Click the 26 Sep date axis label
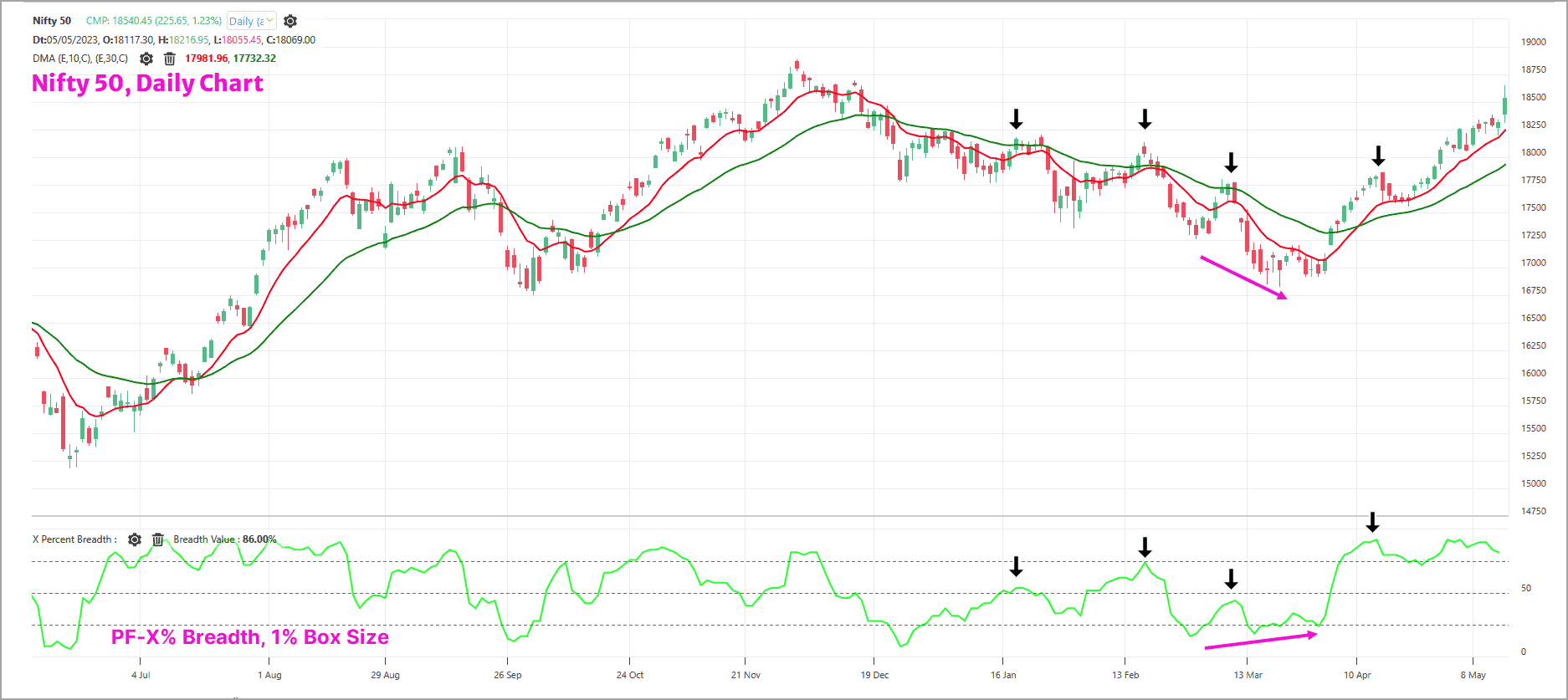This screenshot has width=1568, height=700. [507, 675]
